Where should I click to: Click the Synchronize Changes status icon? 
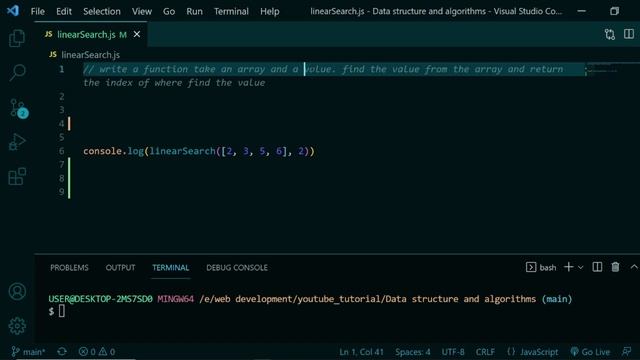tap(62, 351)
